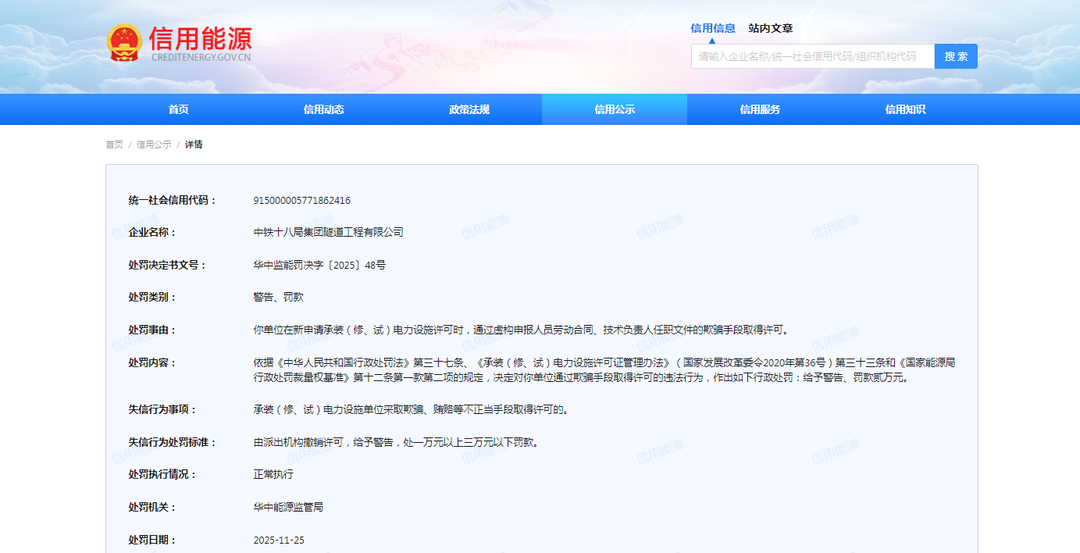The image size is (1080, 553).
Task: Click the 处罚日期 label
Action: (x=152, y=540)
